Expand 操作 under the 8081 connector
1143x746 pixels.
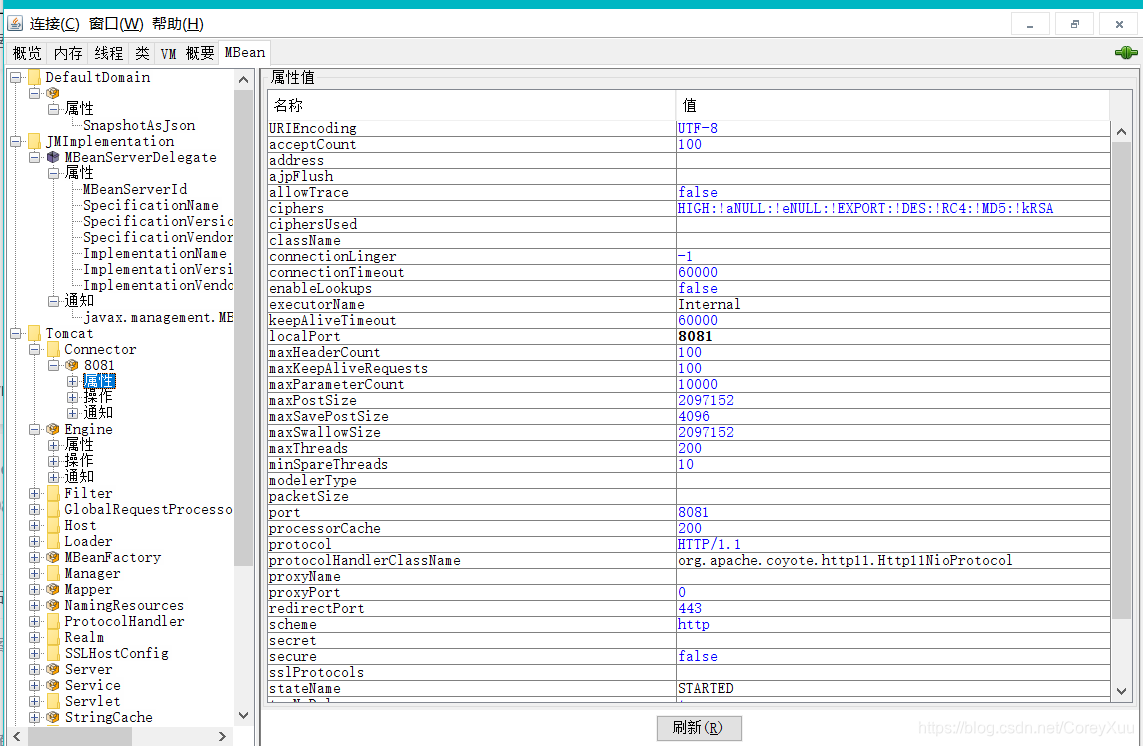(72, 397)
